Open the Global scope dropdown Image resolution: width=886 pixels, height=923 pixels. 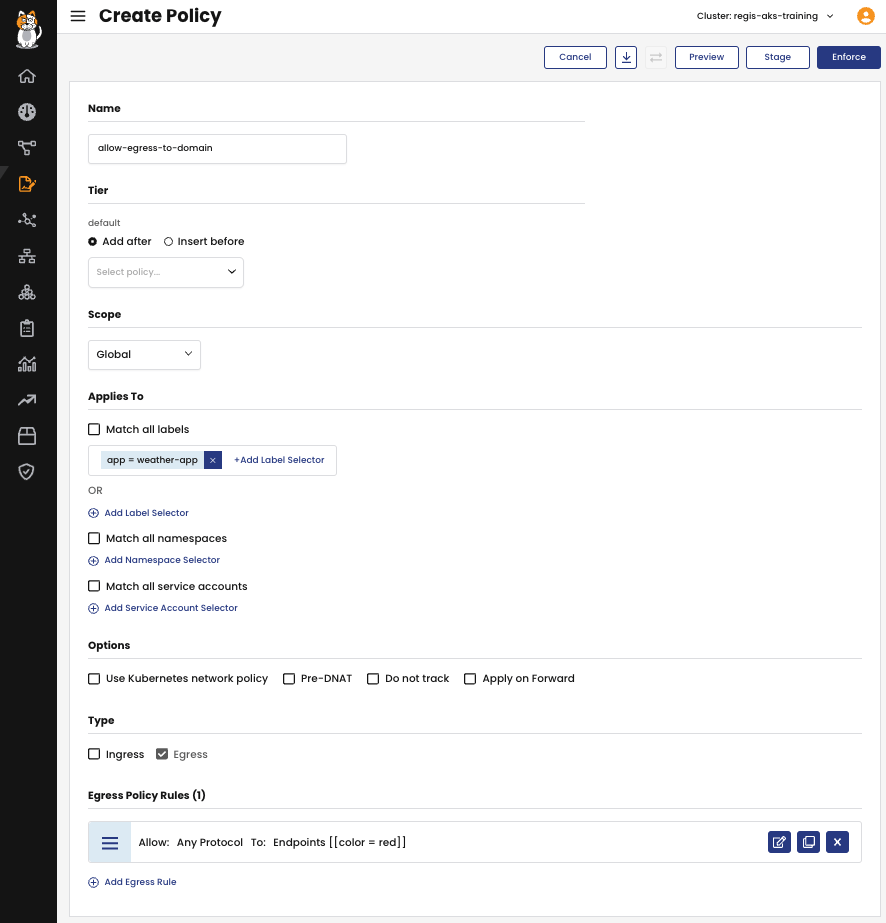(144, 355)
